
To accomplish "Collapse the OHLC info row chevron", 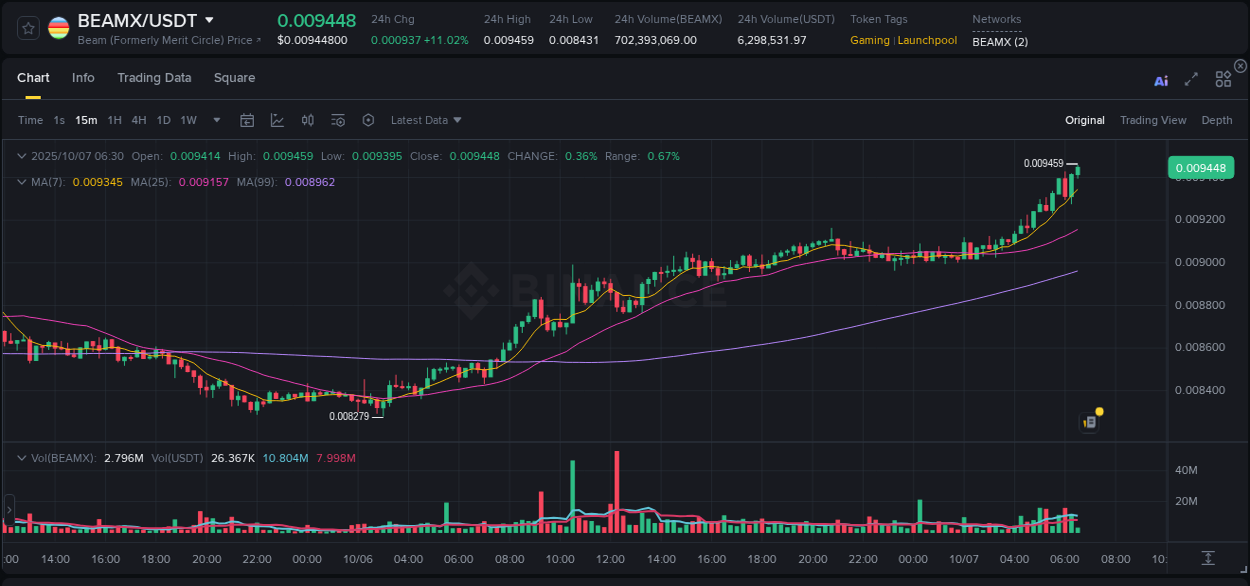I will (x=22, y=156).
